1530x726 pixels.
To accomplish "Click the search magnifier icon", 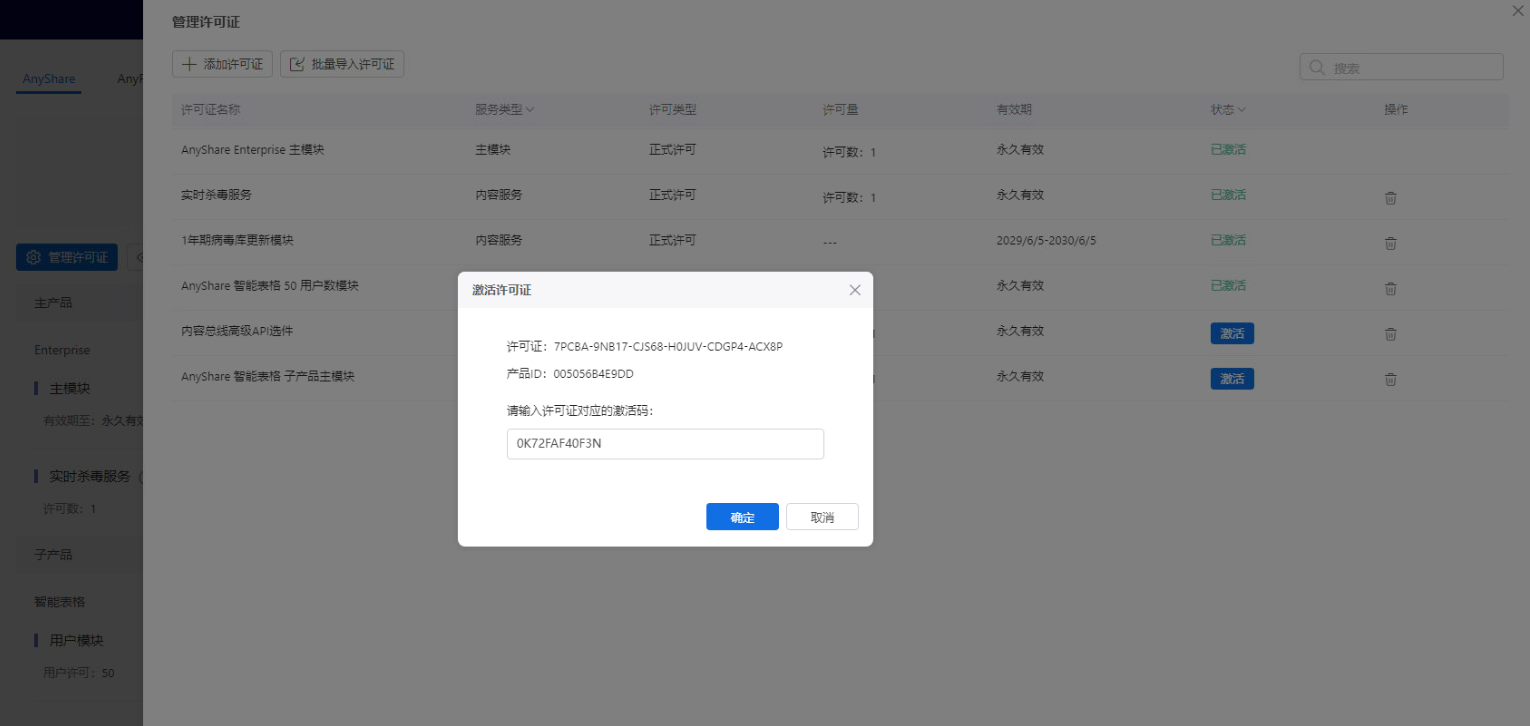I will tap(1317, 68).
